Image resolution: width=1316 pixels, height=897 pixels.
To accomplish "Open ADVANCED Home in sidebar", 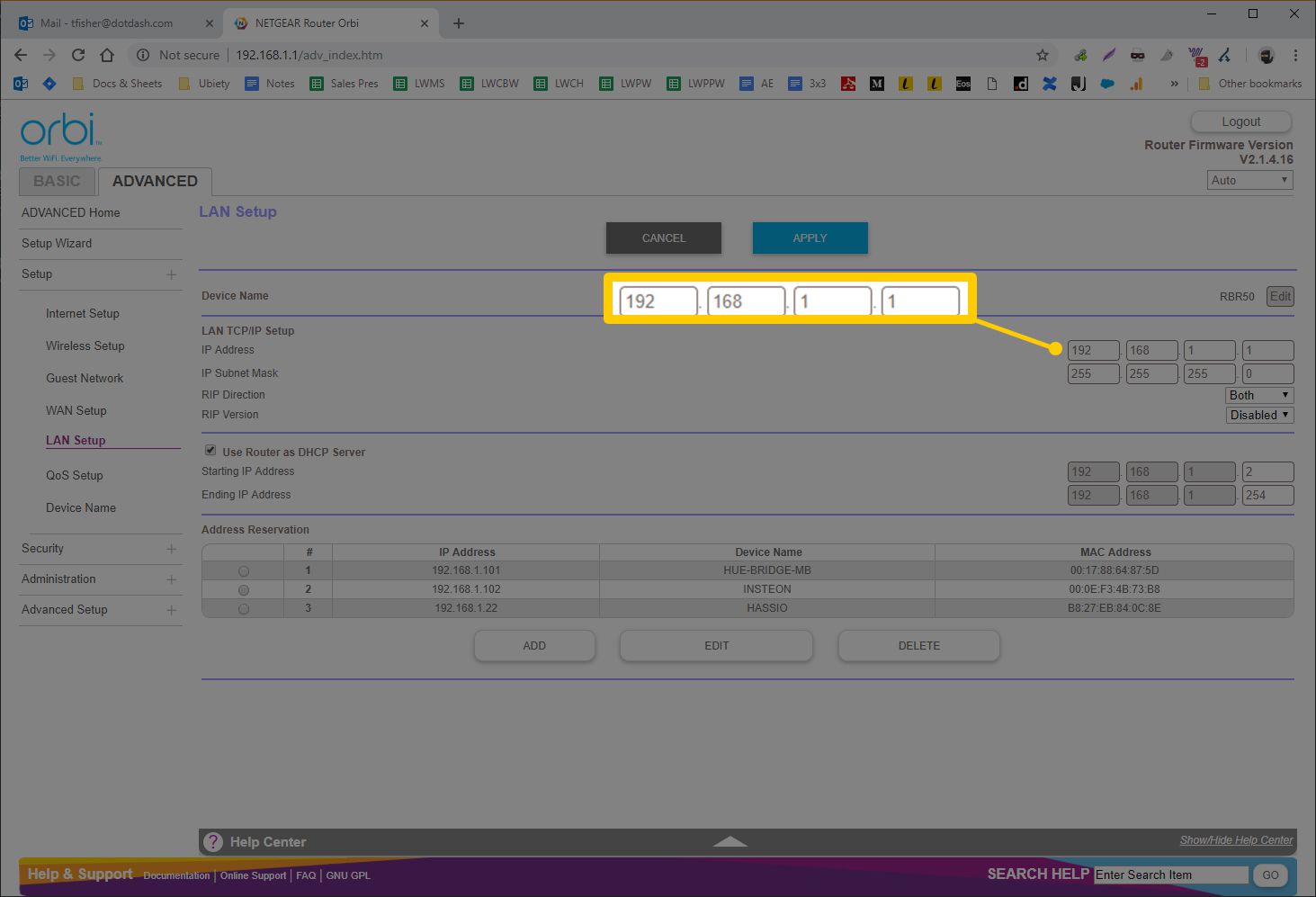I will (x=70, y=212).
